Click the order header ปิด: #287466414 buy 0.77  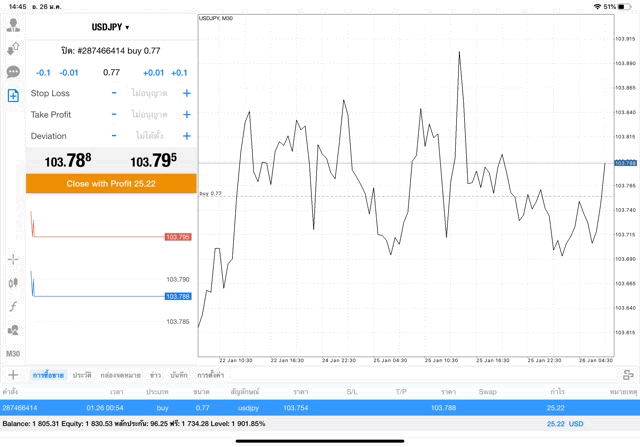click(111, 51)
